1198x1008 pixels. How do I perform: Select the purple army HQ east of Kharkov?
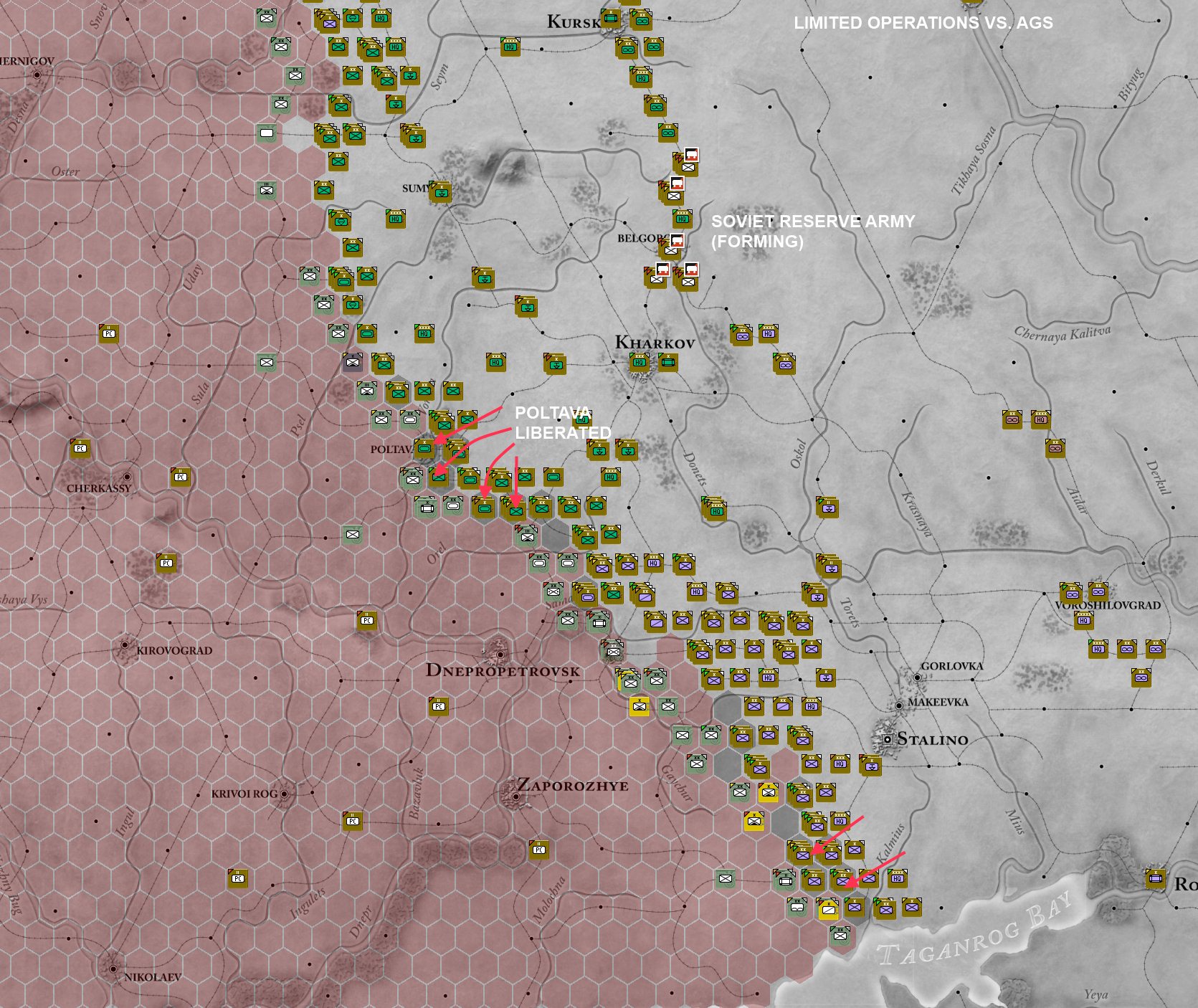point(768,333)
